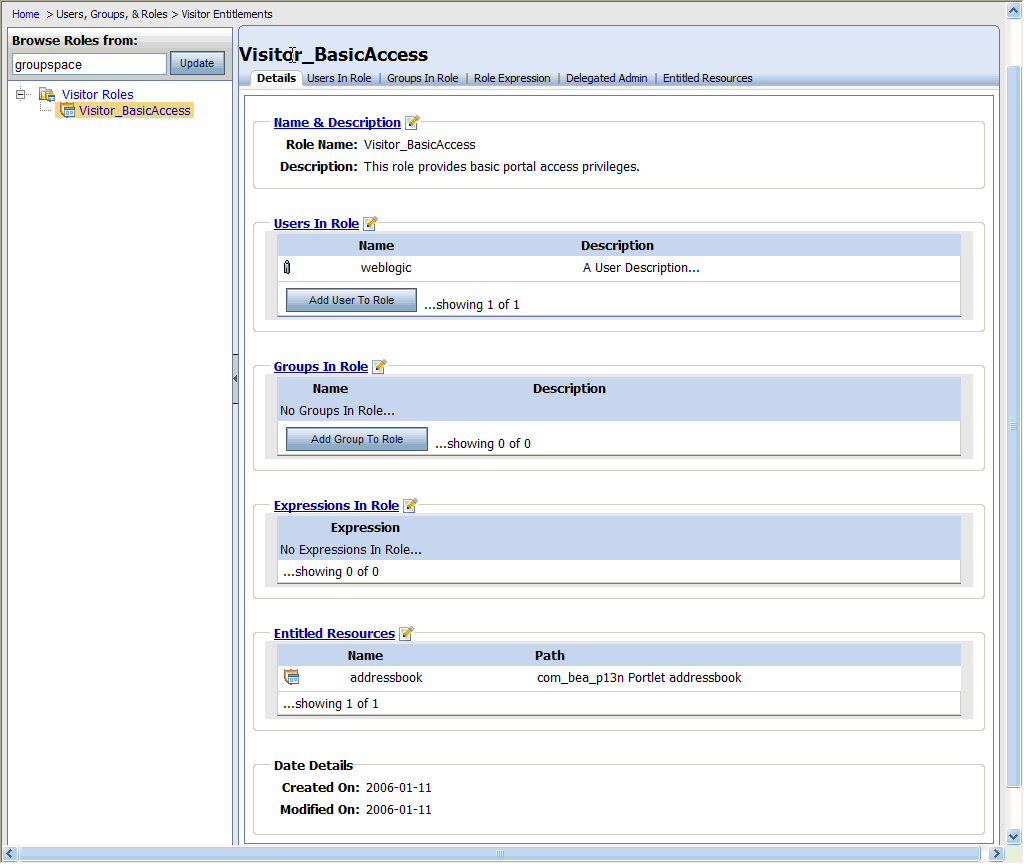Open the Users In Role section link

point(316,224)
